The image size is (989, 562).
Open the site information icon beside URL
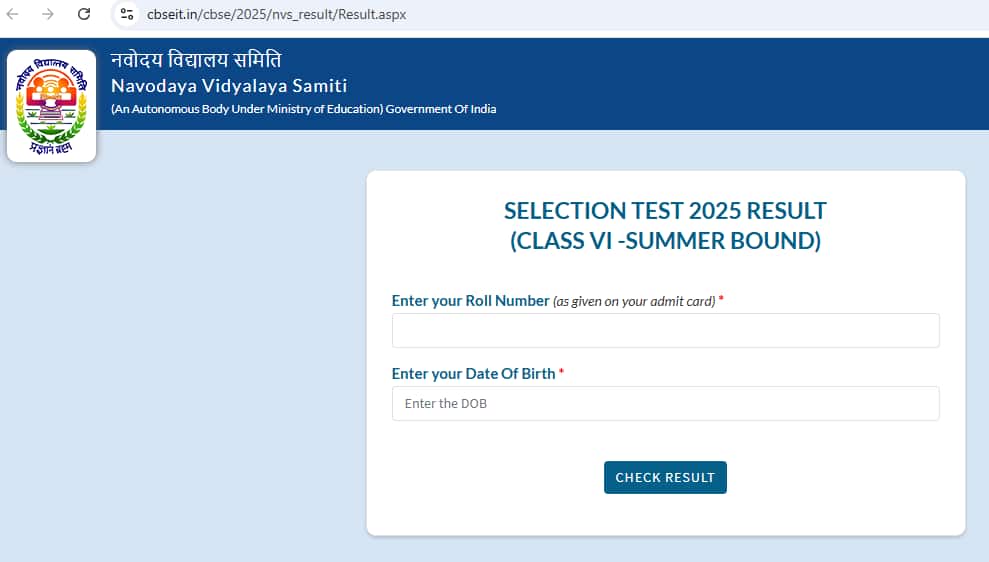[x=127, y=14]
